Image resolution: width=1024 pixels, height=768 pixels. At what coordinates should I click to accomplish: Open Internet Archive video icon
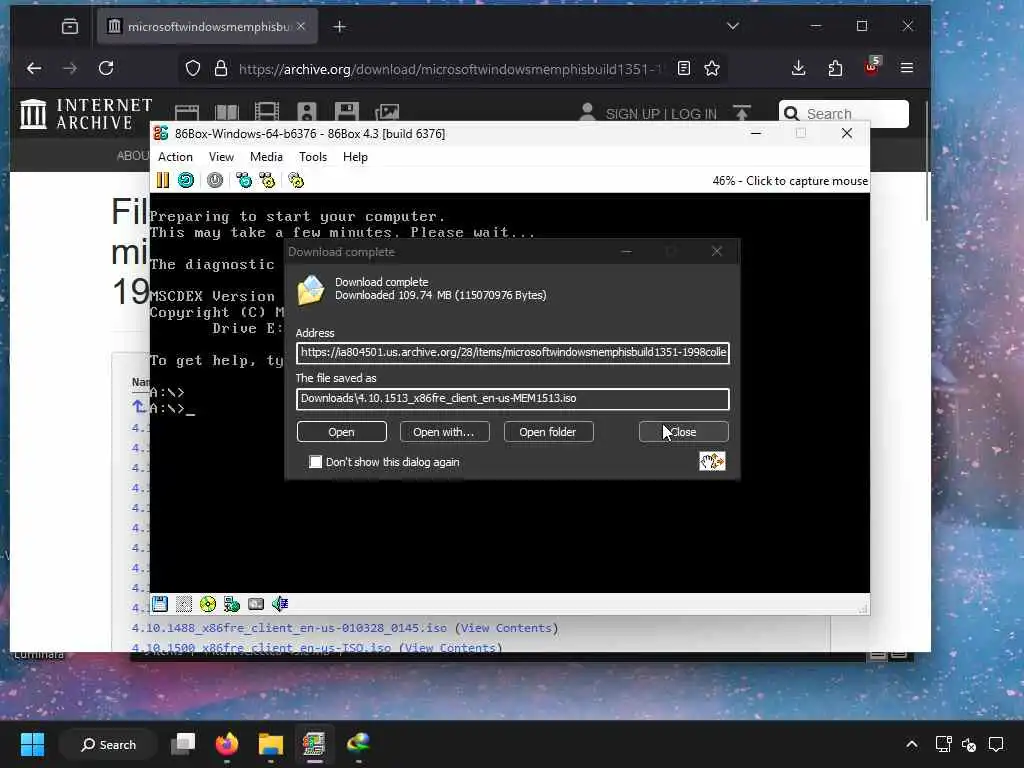pyautogui.click(x=266, y=112)
